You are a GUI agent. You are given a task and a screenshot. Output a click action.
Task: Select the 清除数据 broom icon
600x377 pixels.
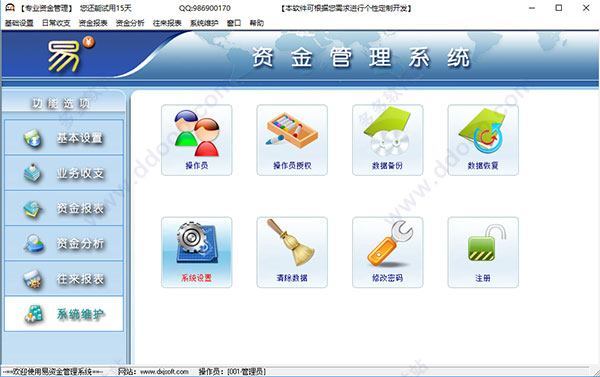pos(292,252)
